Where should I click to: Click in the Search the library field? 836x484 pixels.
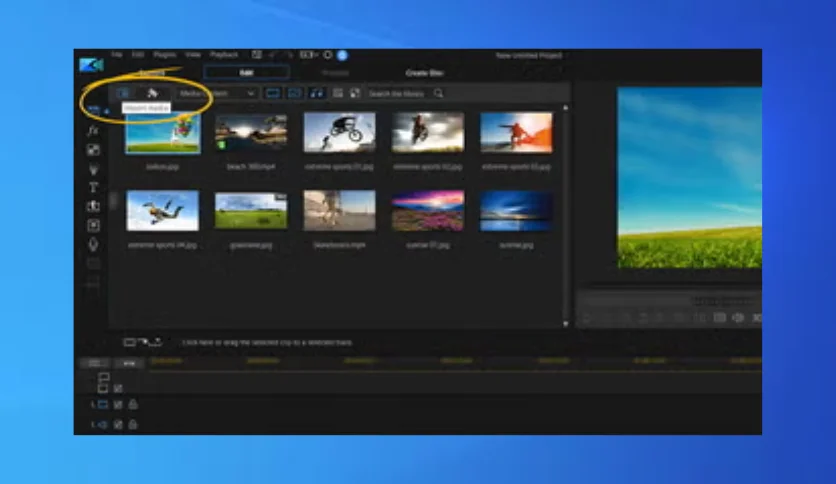tap(397, 93)
